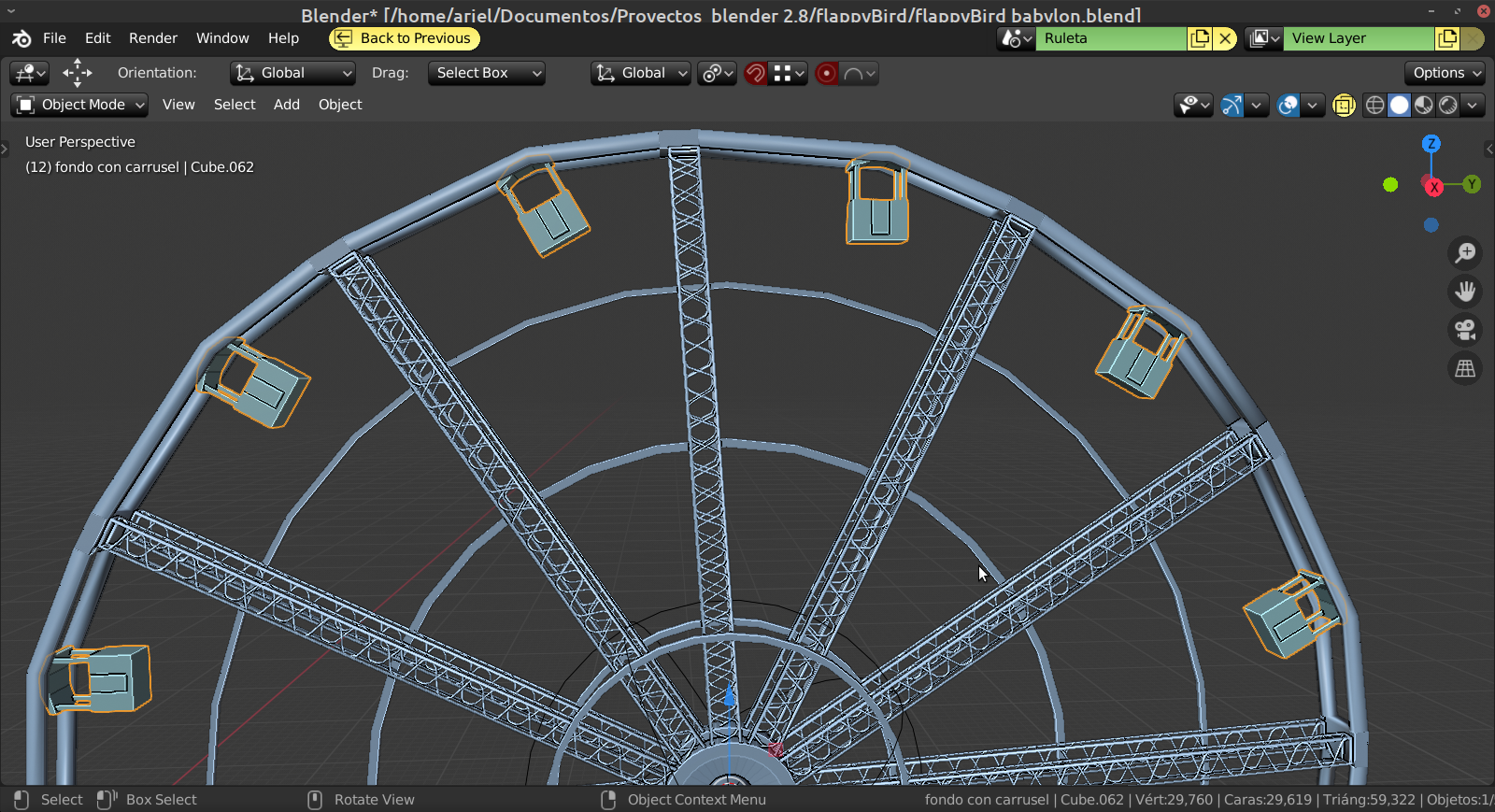Open the scene browser icon
1495x812 pixels.
point(1016,38)
